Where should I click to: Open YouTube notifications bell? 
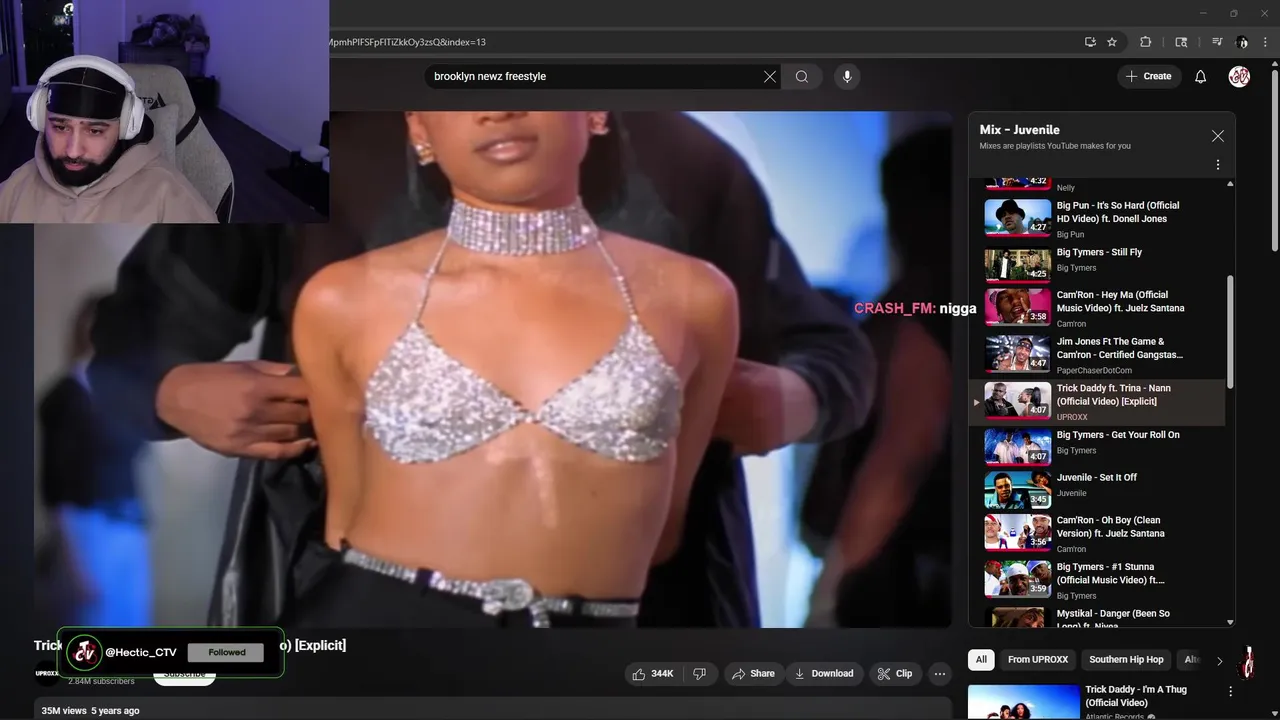1201,77
